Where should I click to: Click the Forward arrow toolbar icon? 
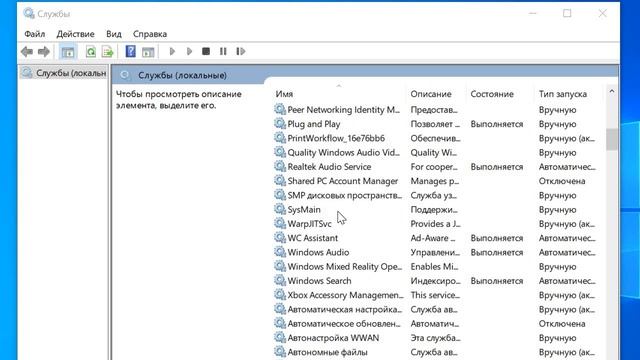(x=44, y=51)
